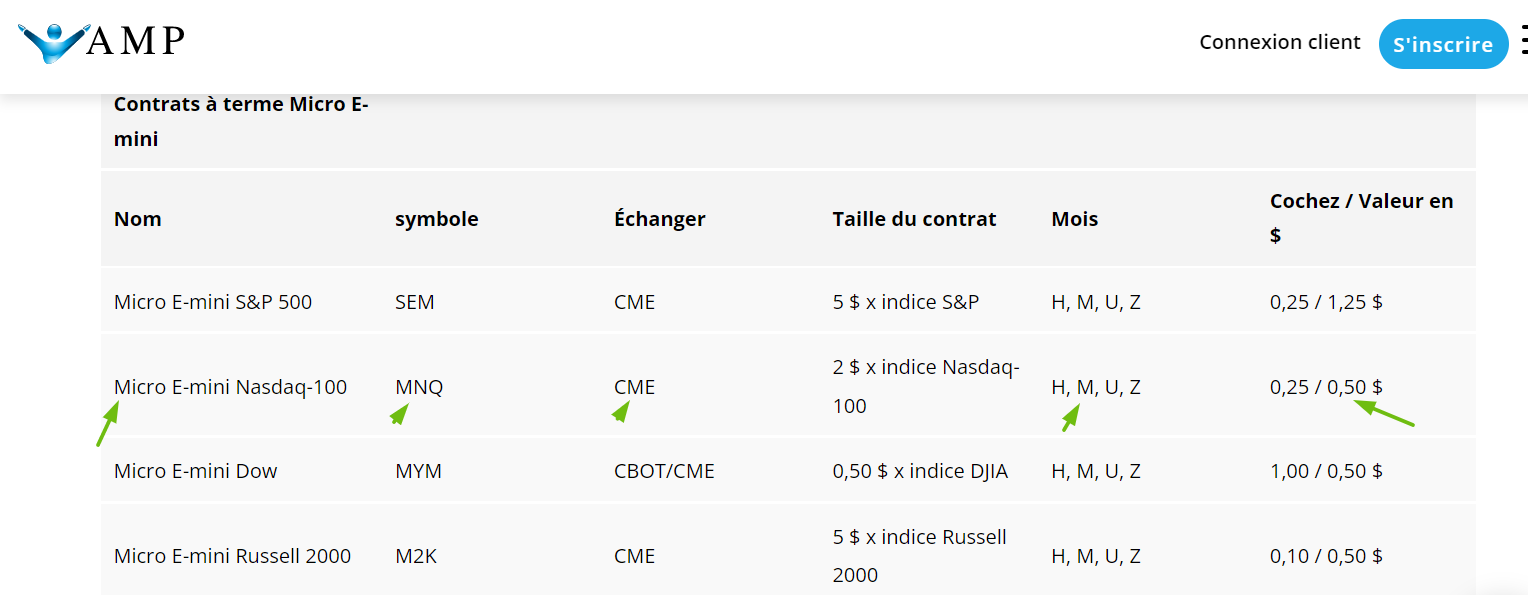Select the symbole column header
Image resolution: width=1528 pixels, height=595 pixels.
tap(436, 219)
